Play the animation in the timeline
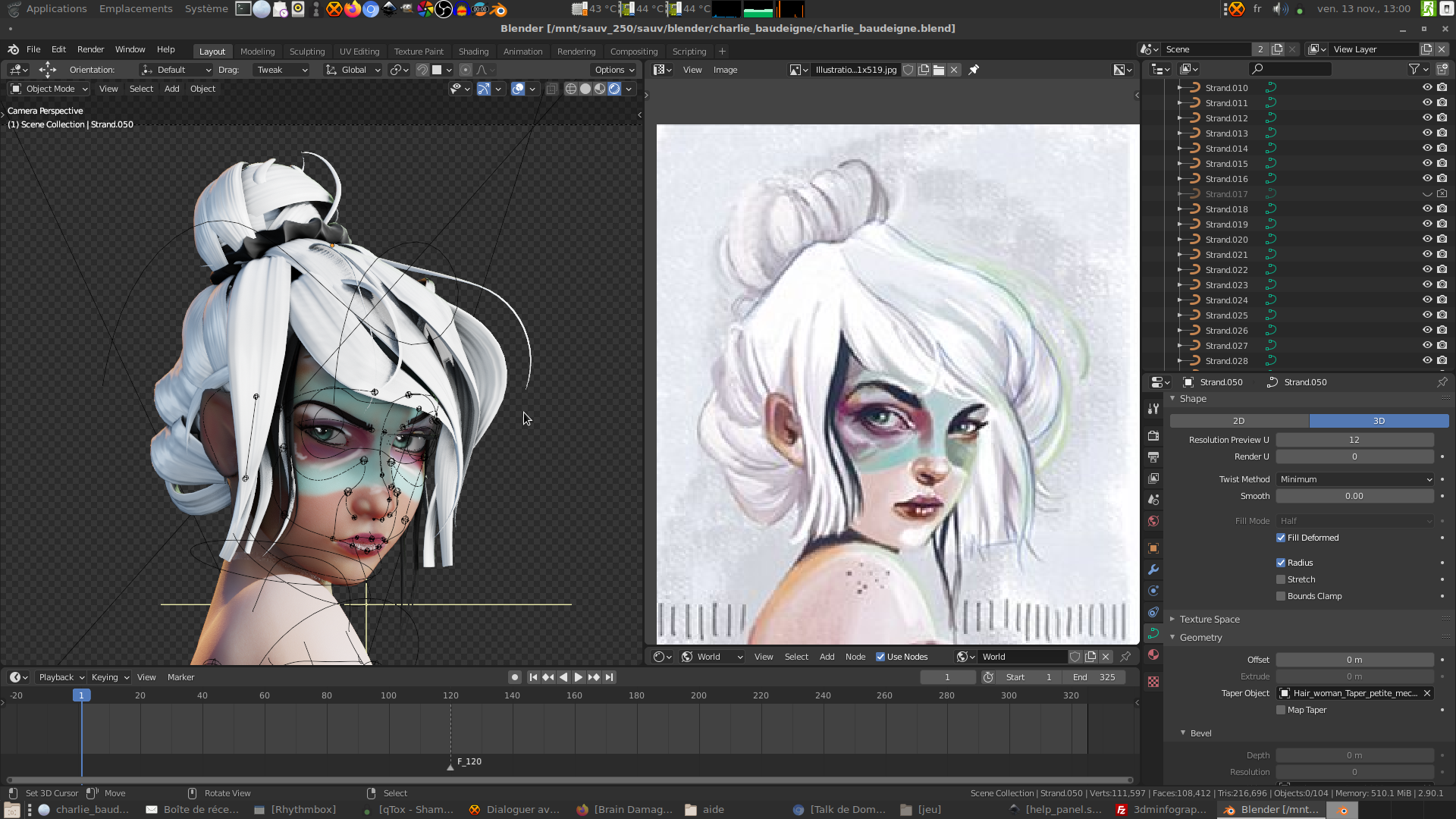This screenshot has width=1456, height=819. (579, 677)
